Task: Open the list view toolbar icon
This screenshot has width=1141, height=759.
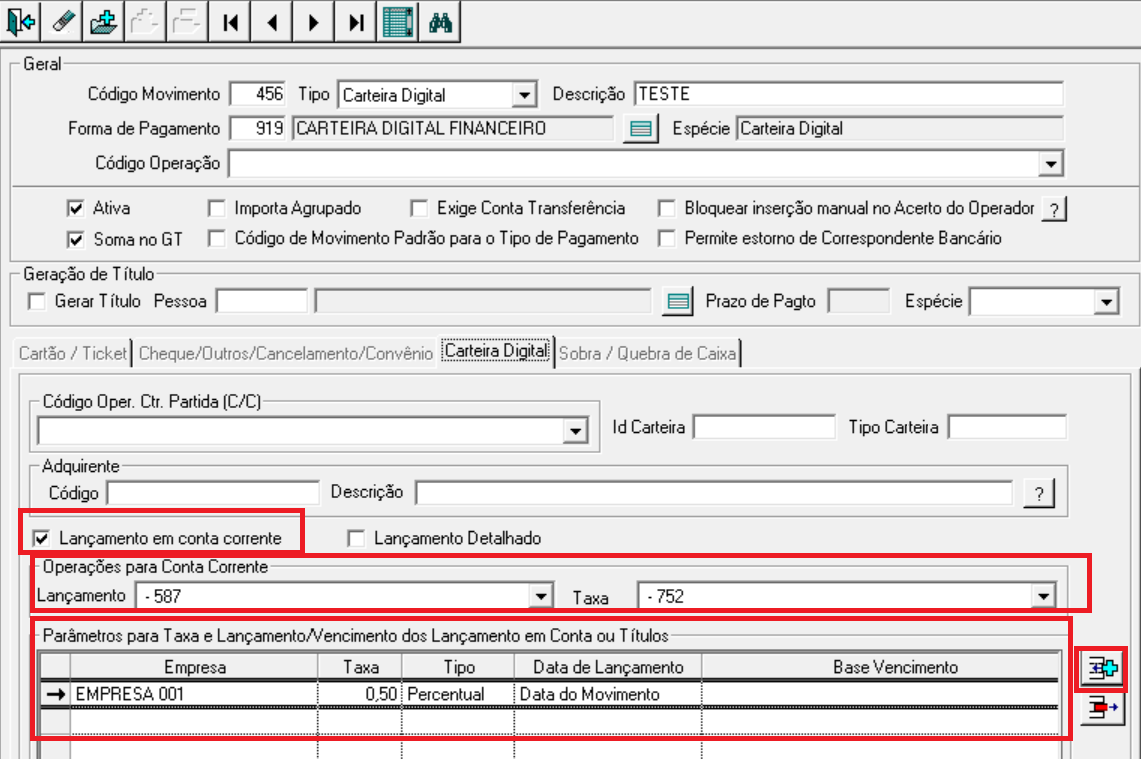Action: 397,22
